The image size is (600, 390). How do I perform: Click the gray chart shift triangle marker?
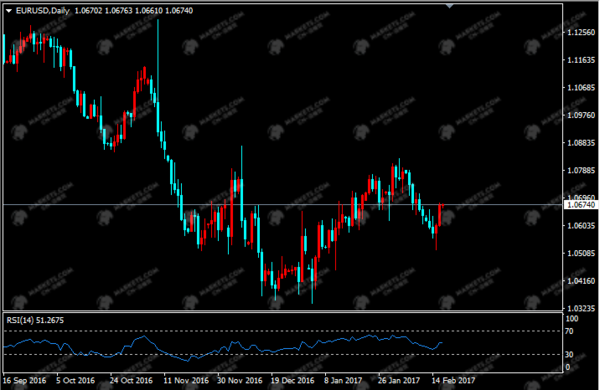click(450, 6)
